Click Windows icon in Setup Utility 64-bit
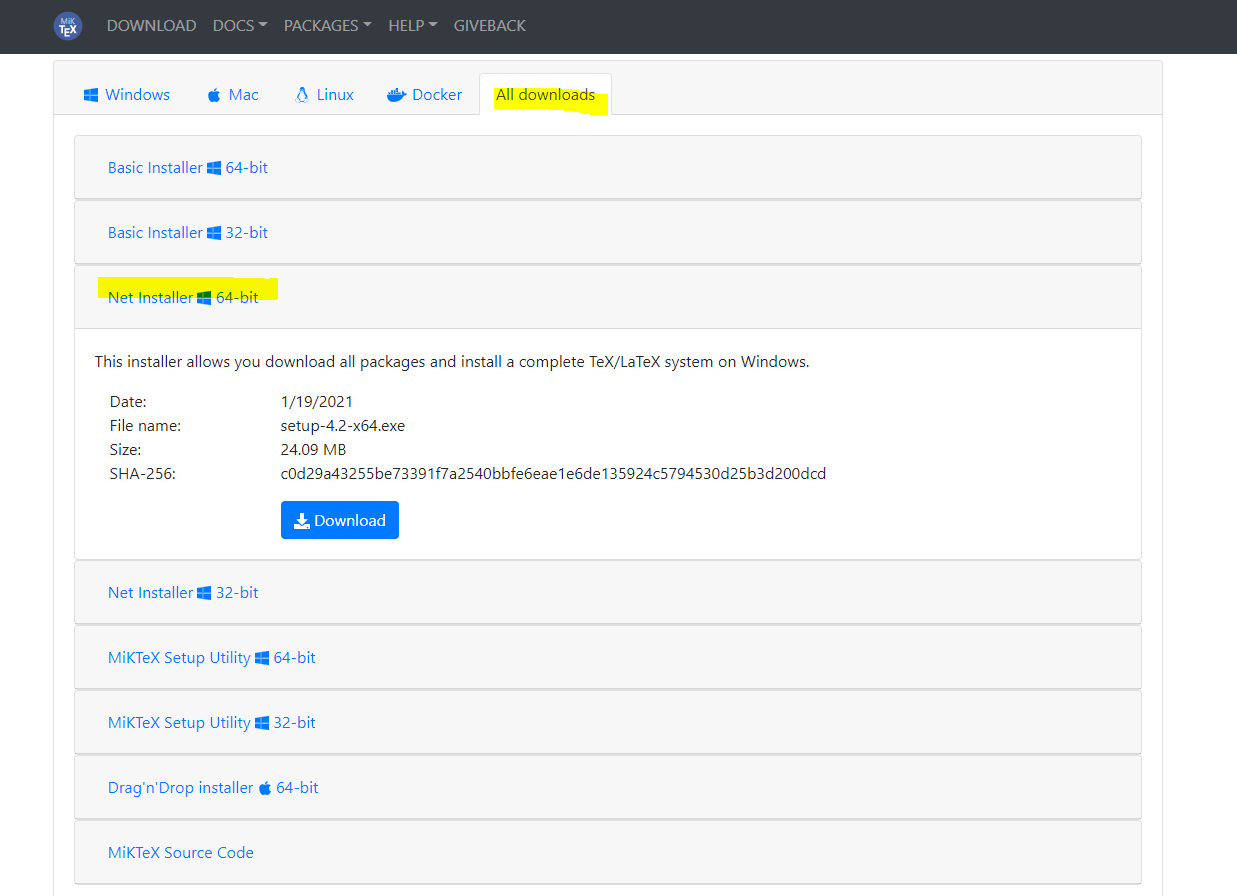The image size is (1237, 896). pos(262,658)
